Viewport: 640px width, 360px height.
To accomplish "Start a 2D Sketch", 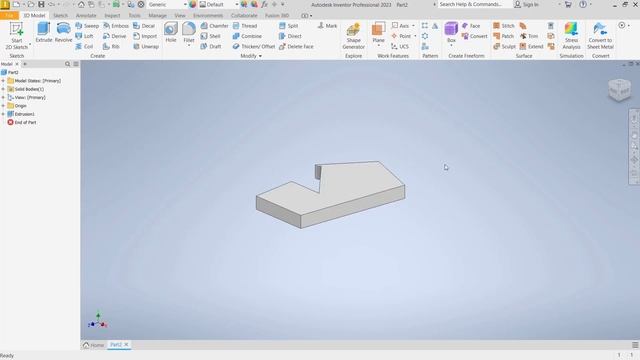I will [x=17, y=36].
